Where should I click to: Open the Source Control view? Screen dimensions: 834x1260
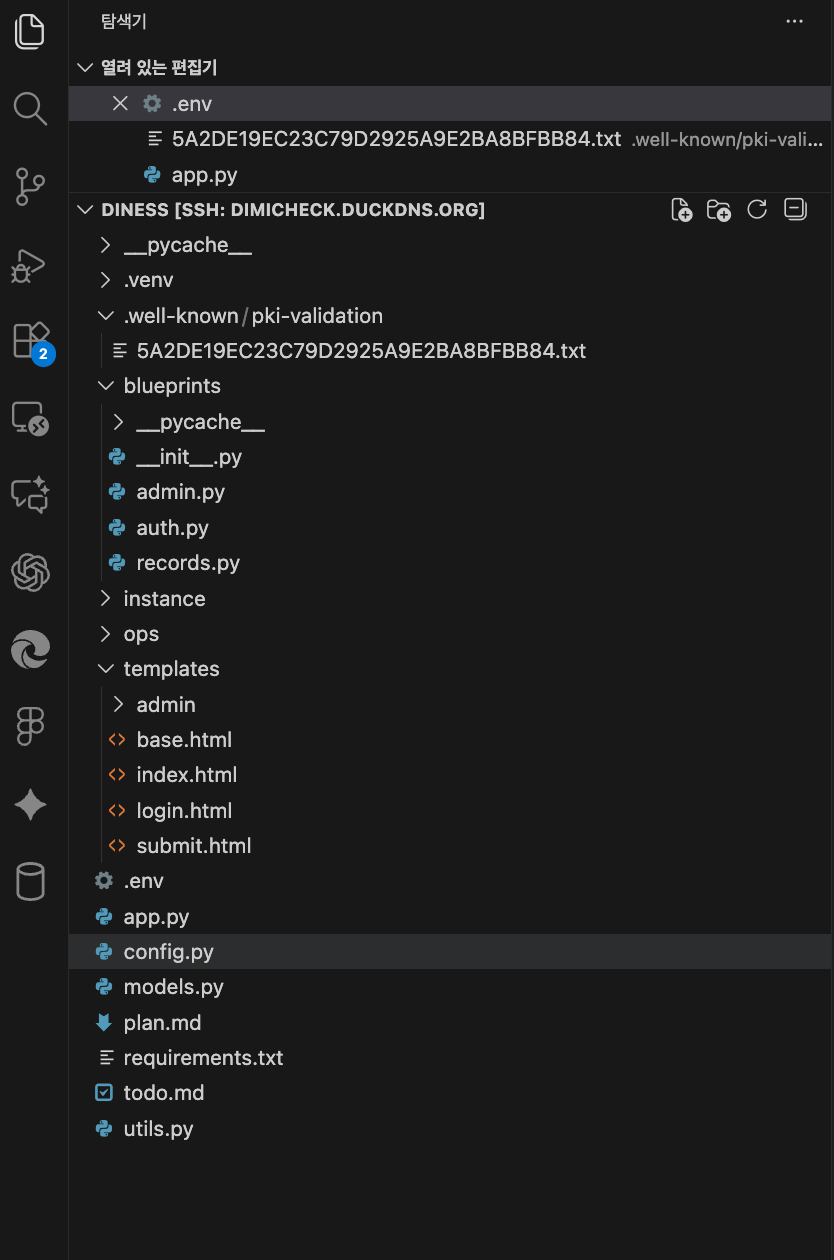click(x=30, y=186)
